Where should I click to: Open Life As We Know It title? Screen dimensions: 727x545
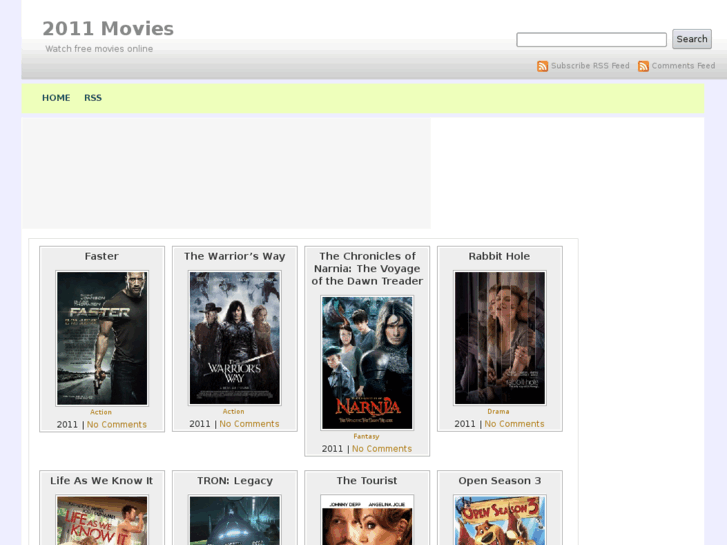102,481
